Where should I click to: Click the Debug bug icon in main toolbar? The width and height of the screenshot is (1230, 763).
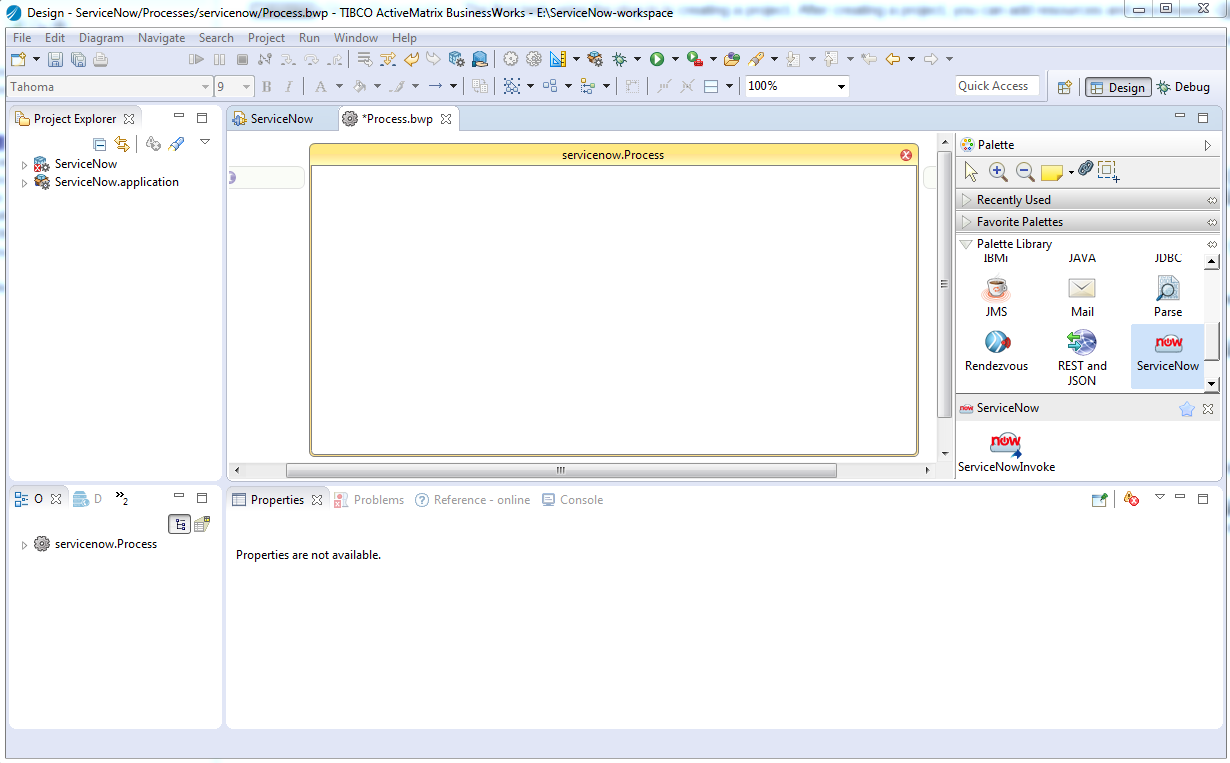pos(620,60)
